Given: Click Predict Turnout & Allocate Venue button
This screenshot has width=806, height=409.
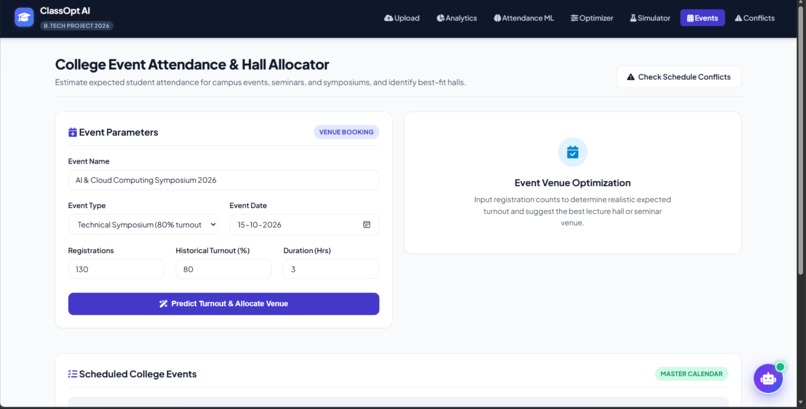Looking at the screenshot, I should click(x=224, y=304).
